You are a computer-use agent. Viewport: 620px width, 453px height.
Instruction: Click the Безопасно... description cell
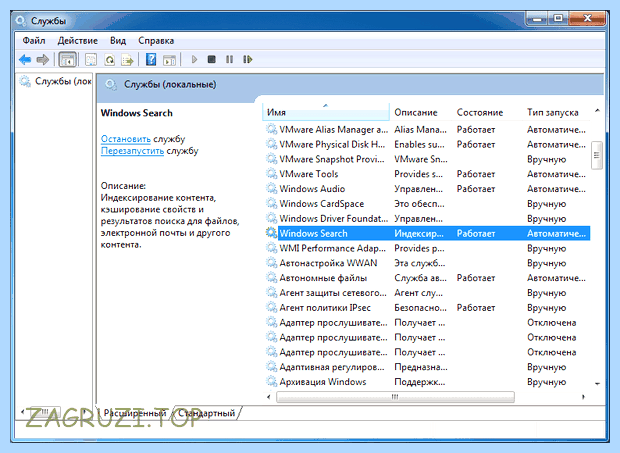tap(420, 308)
